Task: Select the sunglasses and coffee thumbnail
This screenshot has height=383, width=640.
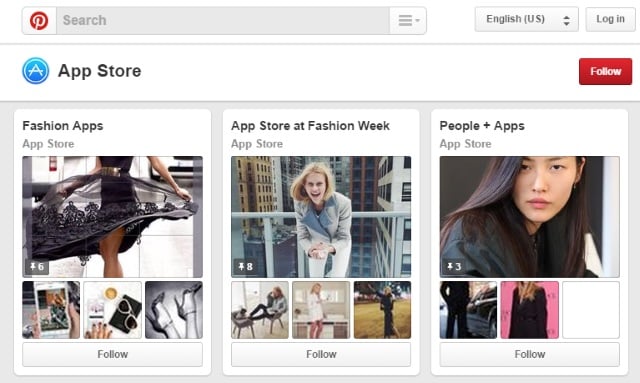Action: click(113, 310)
